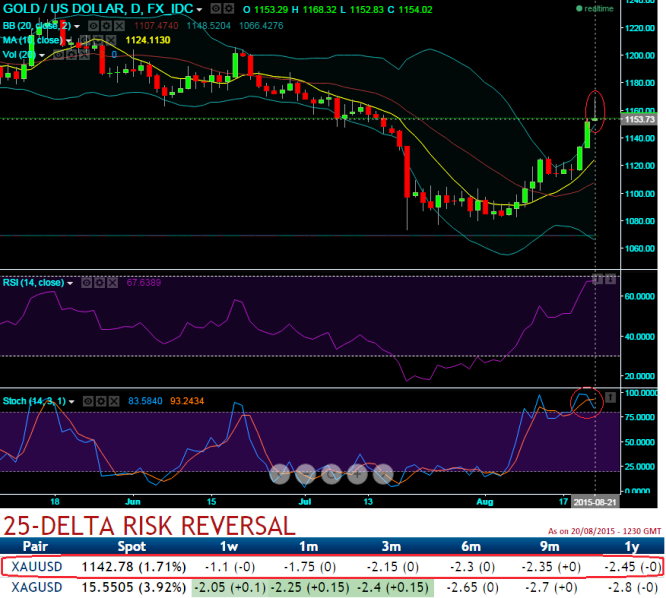Click XAGUSD spot 15.5505 (3.92%)

click(134, 587)
